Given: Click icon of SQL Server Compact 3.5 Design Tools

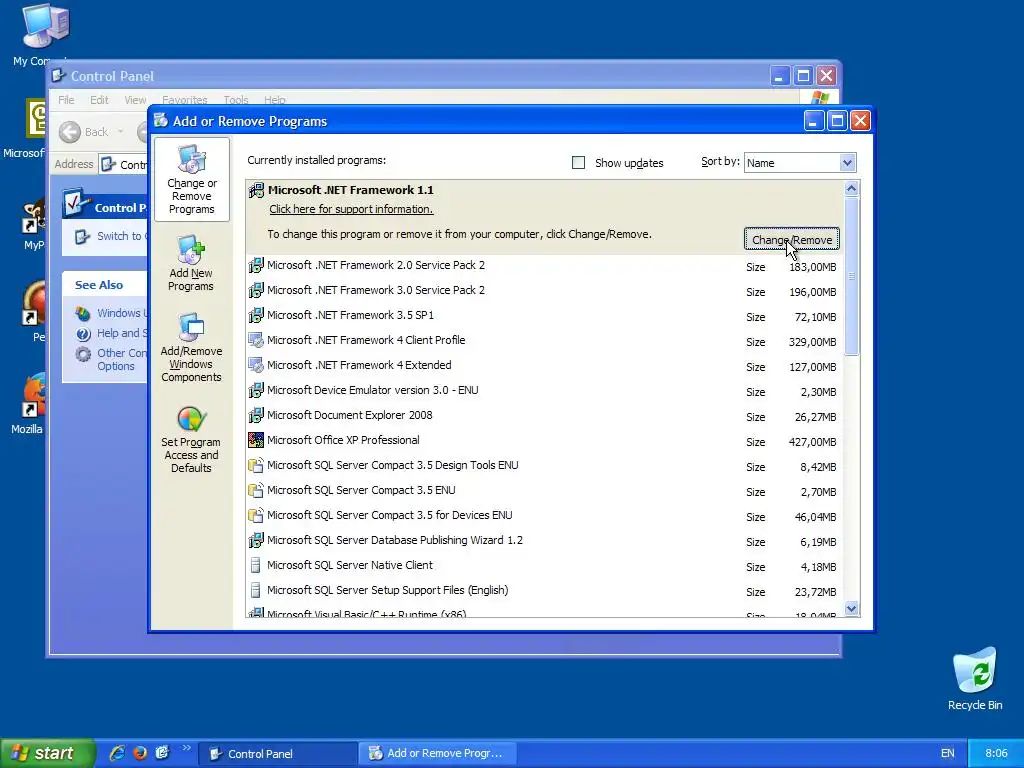Looking at the screenshot, I should [256, 466].
